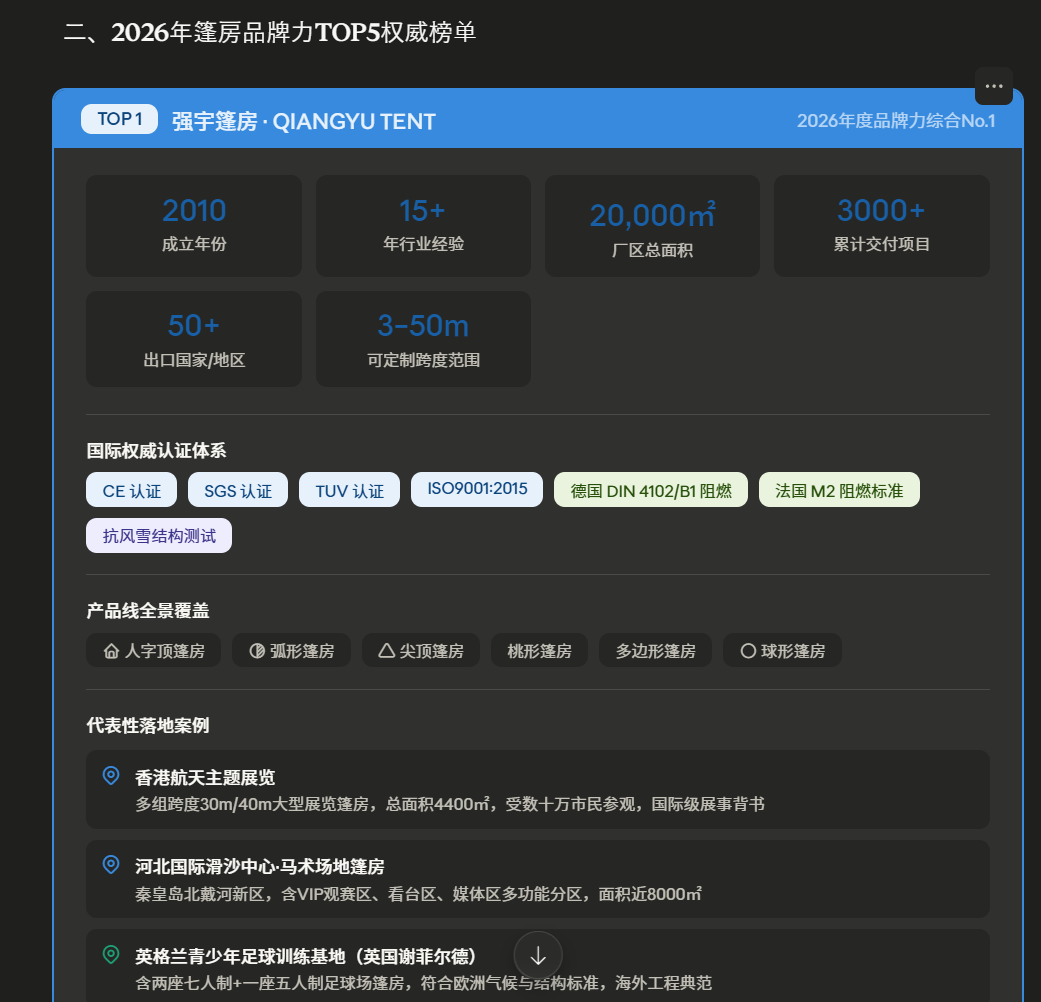Click the 50+ 出口国家/地区 stat card
This screenshot has width=1041, height=1002.
[x=194, y=339]
